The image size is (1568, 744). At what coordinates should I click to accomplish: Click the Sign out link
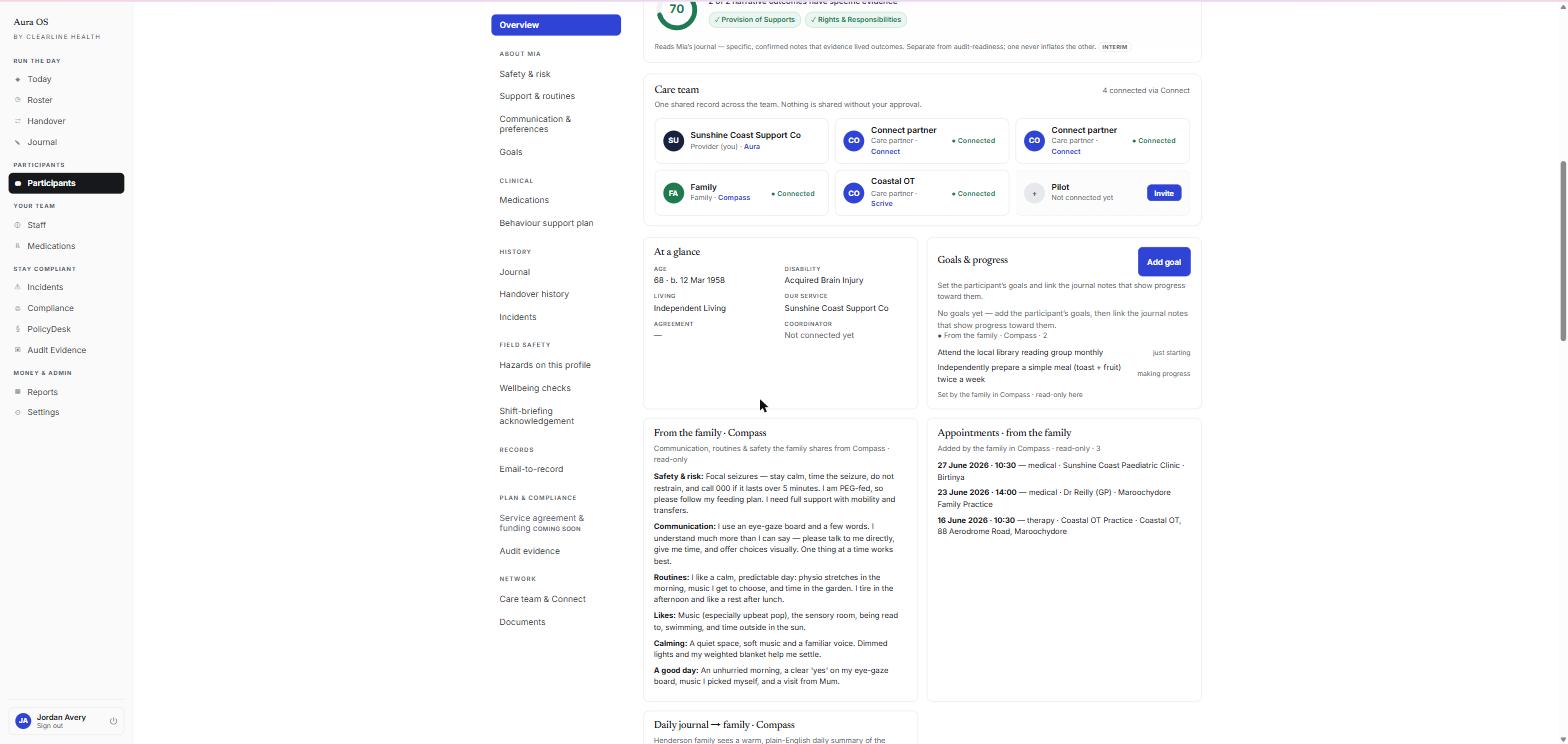click(x=50, y=726)
